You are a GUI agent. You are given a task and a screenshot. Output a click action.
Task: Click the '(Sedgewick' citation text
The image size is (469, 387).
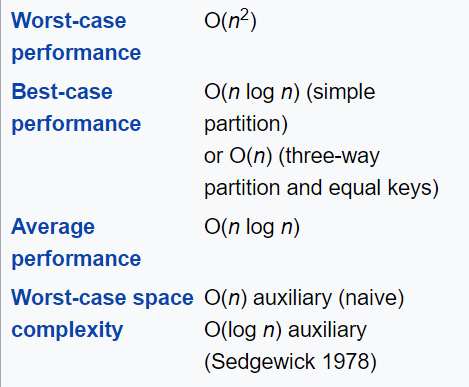pos(260,362)
